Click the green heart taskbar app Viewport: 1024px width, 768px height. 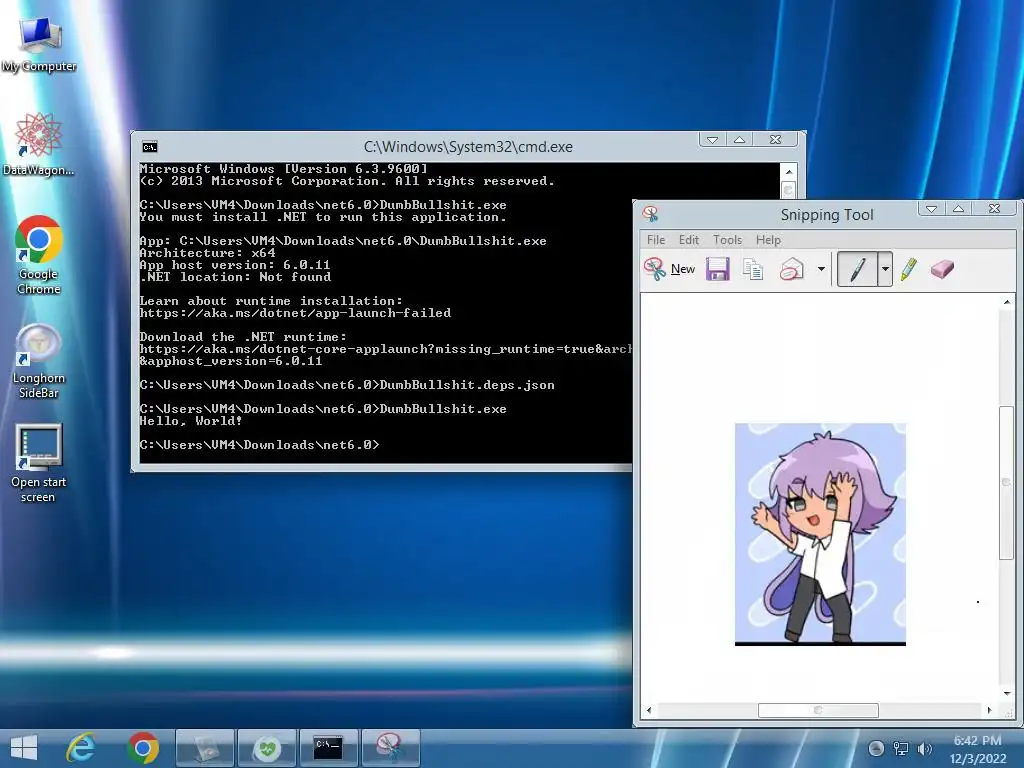(267, 748)
